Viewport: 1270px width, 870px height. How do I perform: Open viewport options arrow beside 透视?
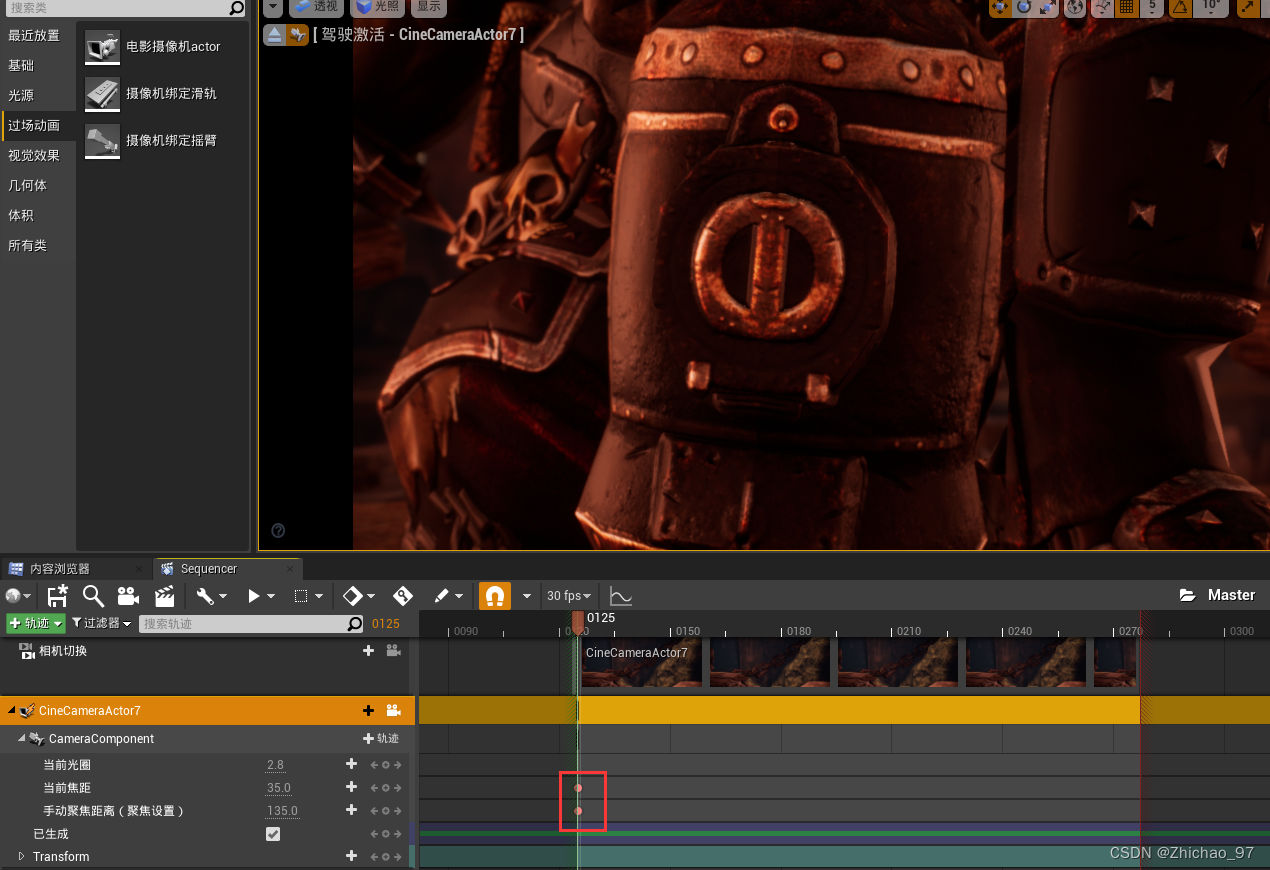(273, 7)
